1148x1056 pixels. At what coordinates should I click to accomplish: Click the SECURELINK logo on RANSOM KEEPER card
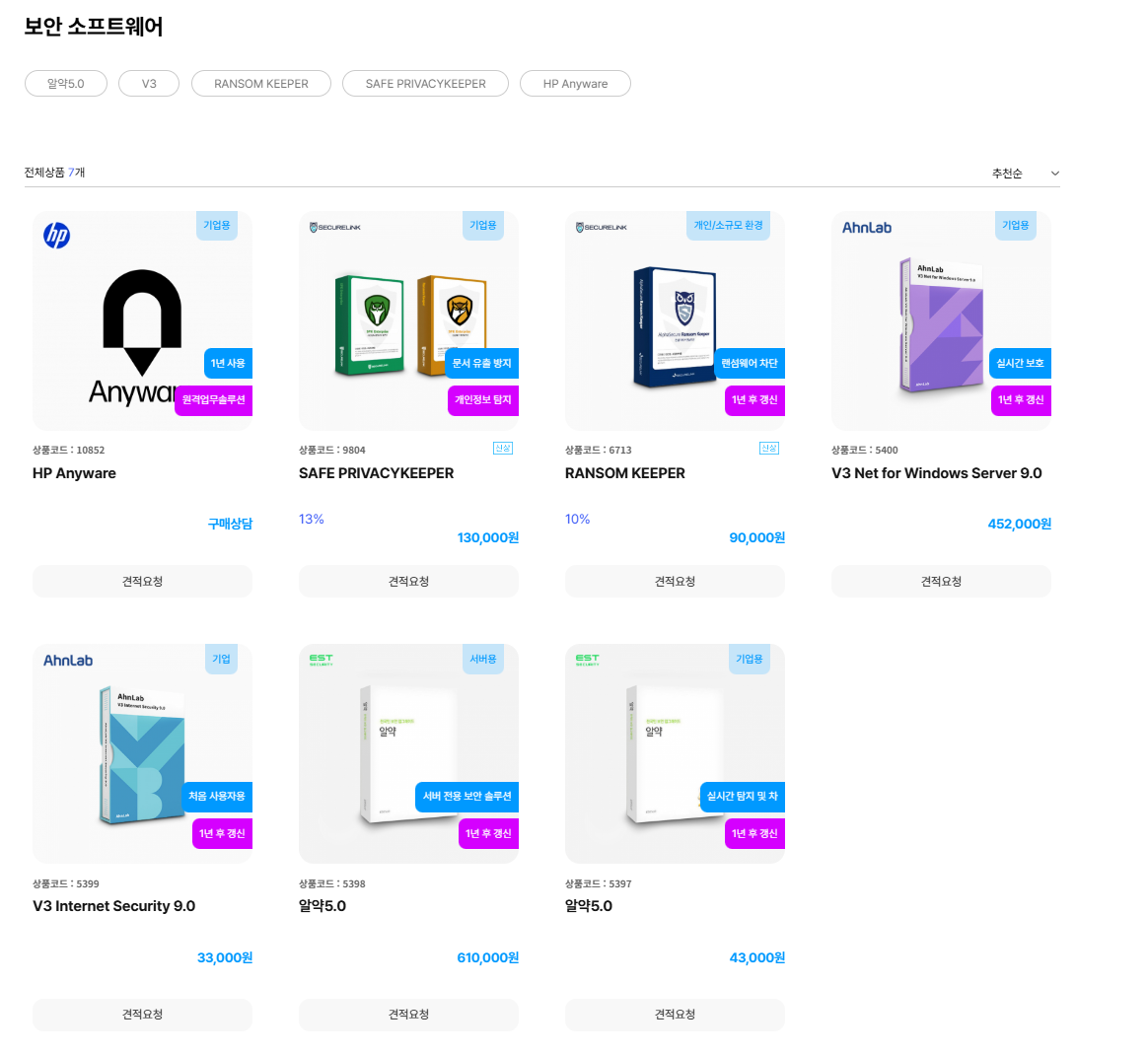click(x=601, y=228)
